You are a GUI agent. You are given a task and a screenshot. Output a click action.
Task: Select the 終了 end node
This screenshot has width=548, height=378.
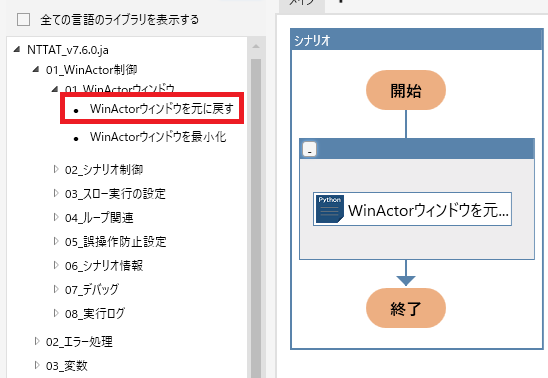[406, 308]
